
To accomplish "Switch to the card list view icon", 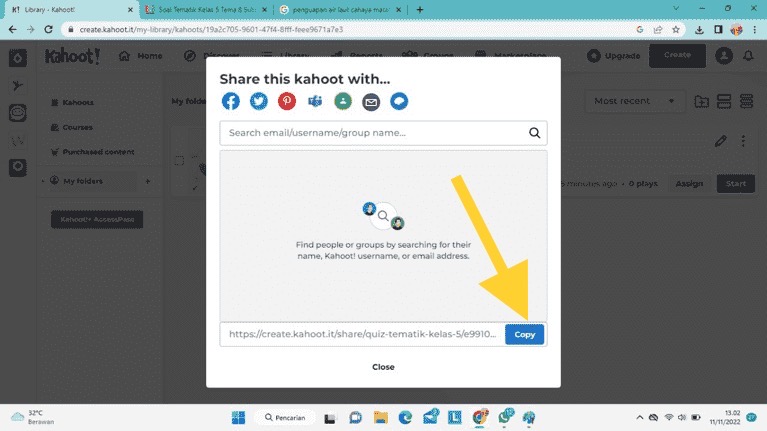I will point(724,101).
